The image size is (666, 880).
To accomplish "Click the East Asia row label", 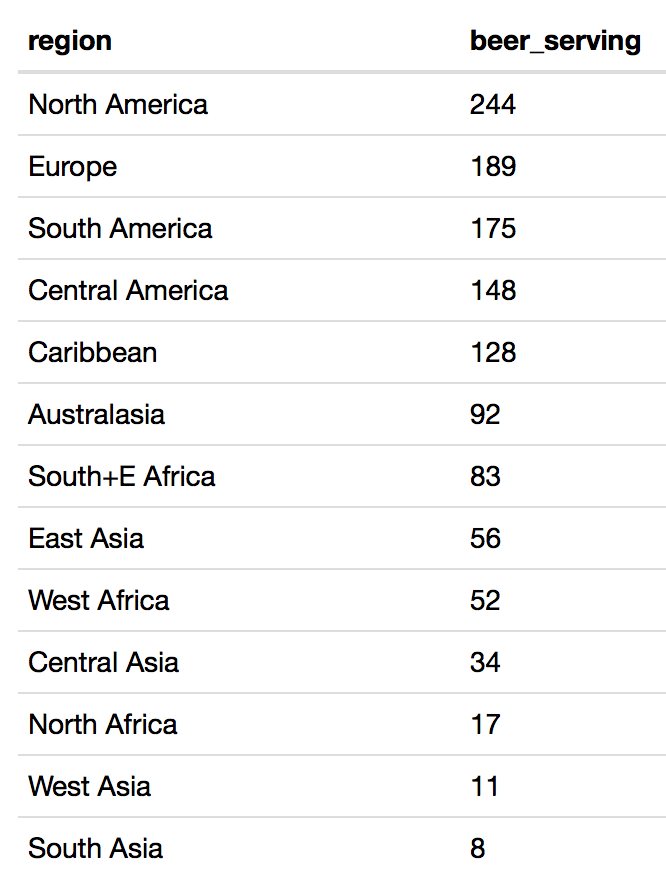I will [x=86, y=538].
